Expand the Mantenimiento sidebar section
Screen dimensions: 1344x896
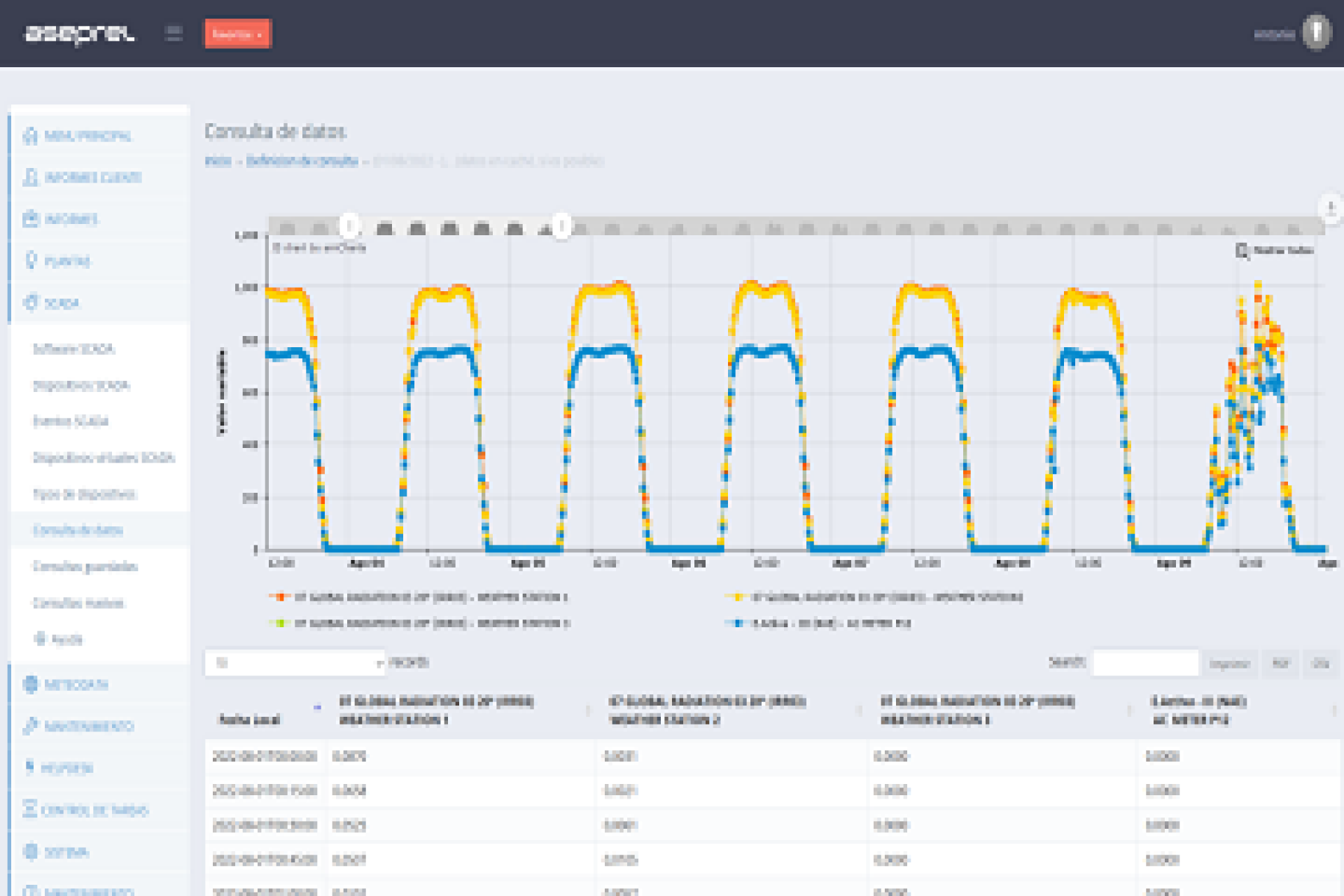89,726
